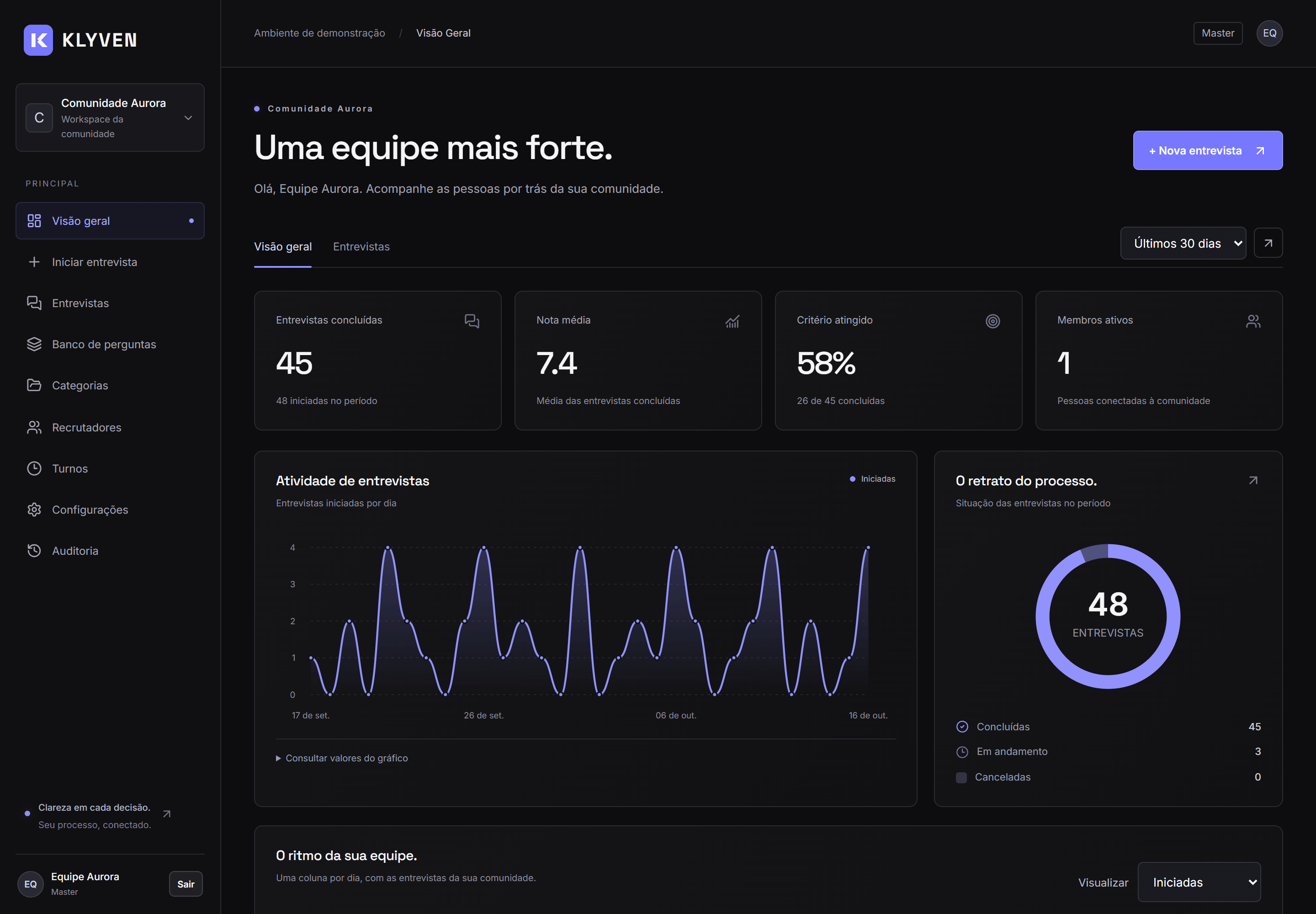This screenshot has height=914, width=1316.
Task: Click the arrow icon beside Clareza em cada decisão
Action: click(167, 814)
